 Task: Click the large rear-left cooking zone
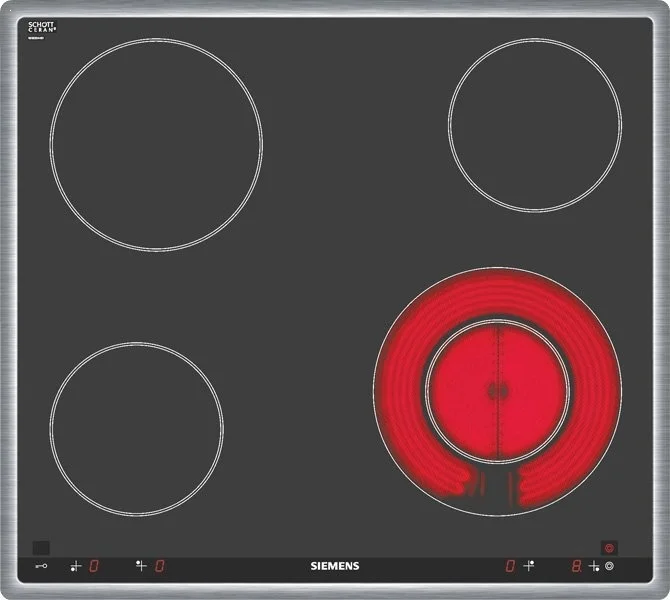coord(156,145)
